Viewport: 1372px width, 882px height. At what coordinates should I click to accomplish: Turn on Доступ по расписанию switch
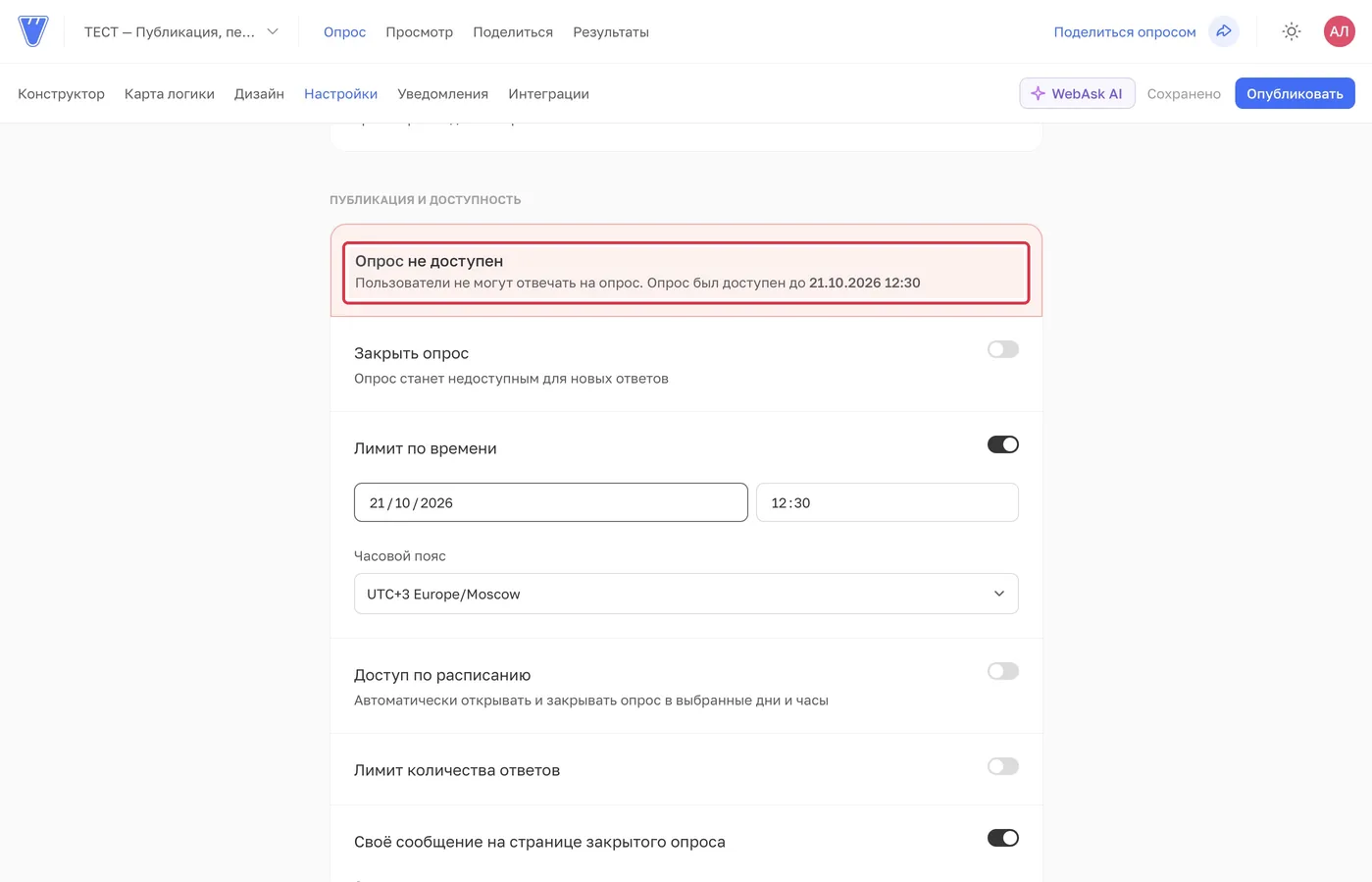(1002, 671)
